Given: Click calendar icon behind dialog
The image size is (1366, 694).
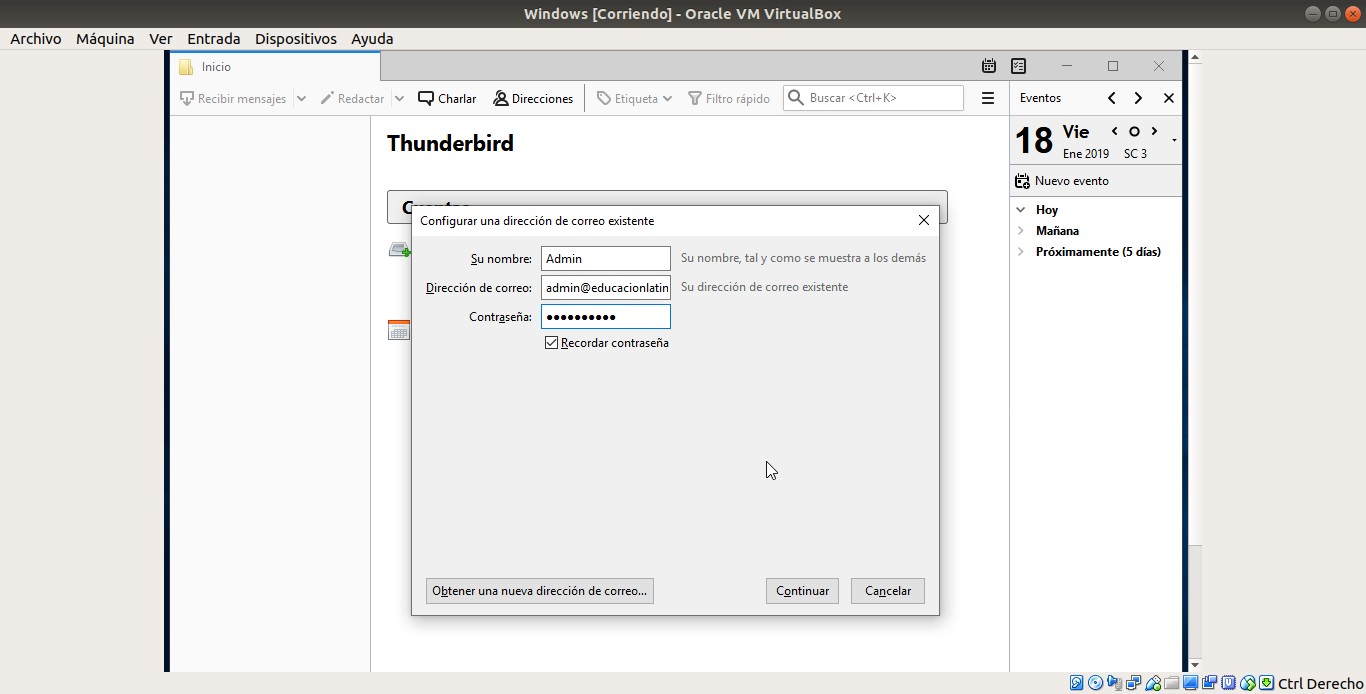Looking at the screenshot, I should tap(399, 330).
